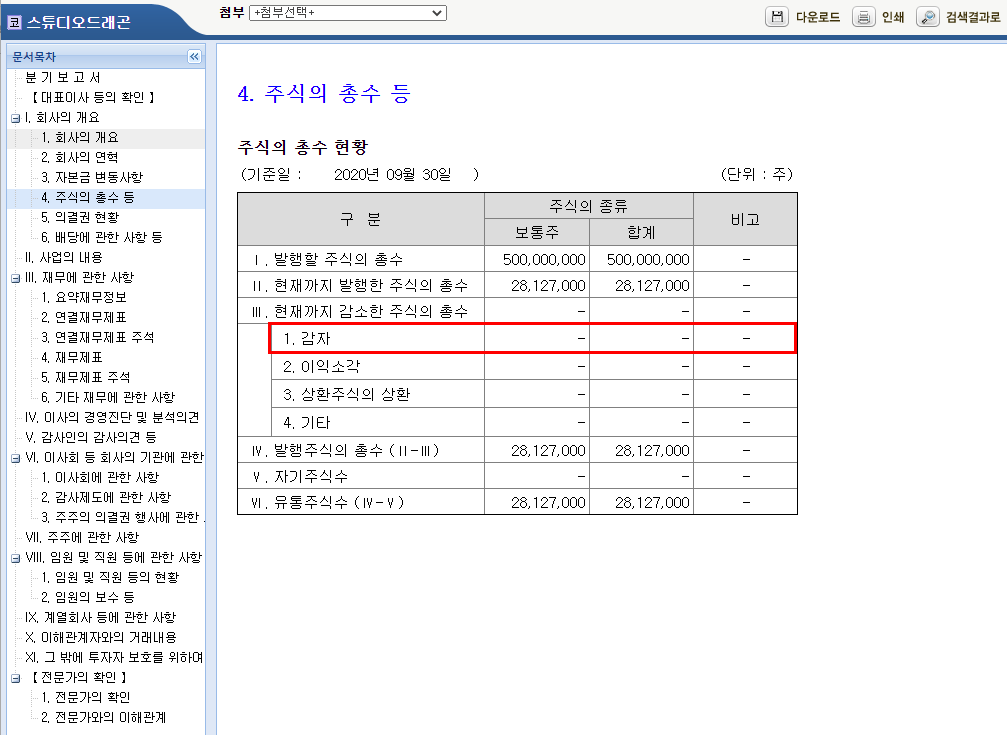Open 1. 요약재무정보 subsection

(83, 297)
